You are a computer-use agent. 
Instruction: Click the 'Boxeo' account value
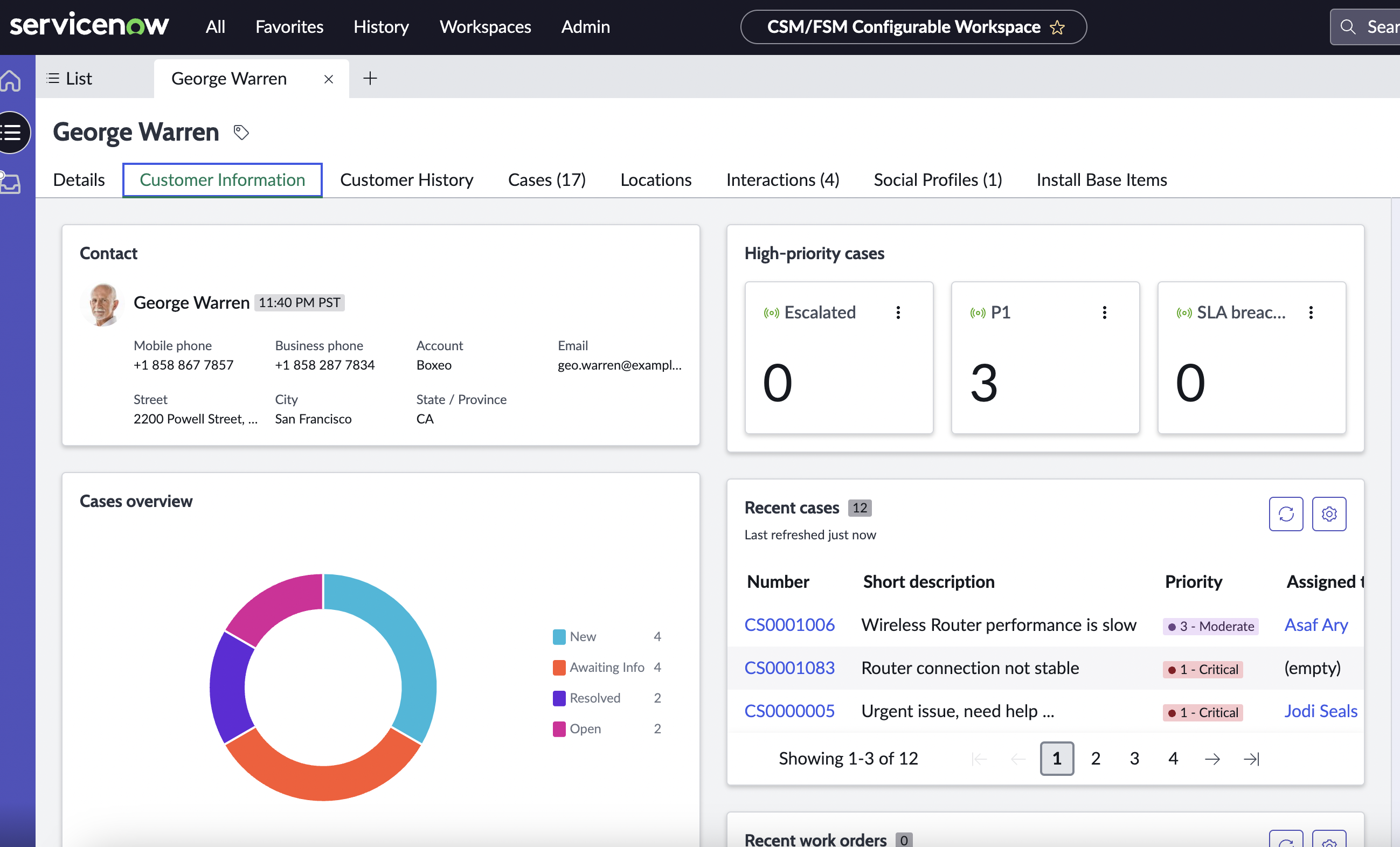(433, 365)
